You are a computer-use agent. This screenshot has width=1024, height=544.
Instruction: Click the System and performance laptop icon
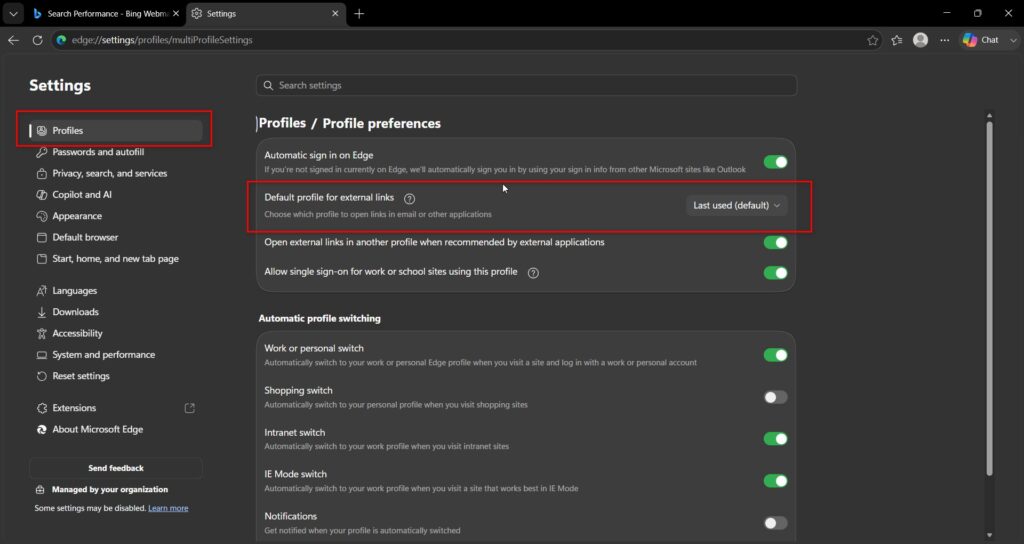(x=42, y=355)
